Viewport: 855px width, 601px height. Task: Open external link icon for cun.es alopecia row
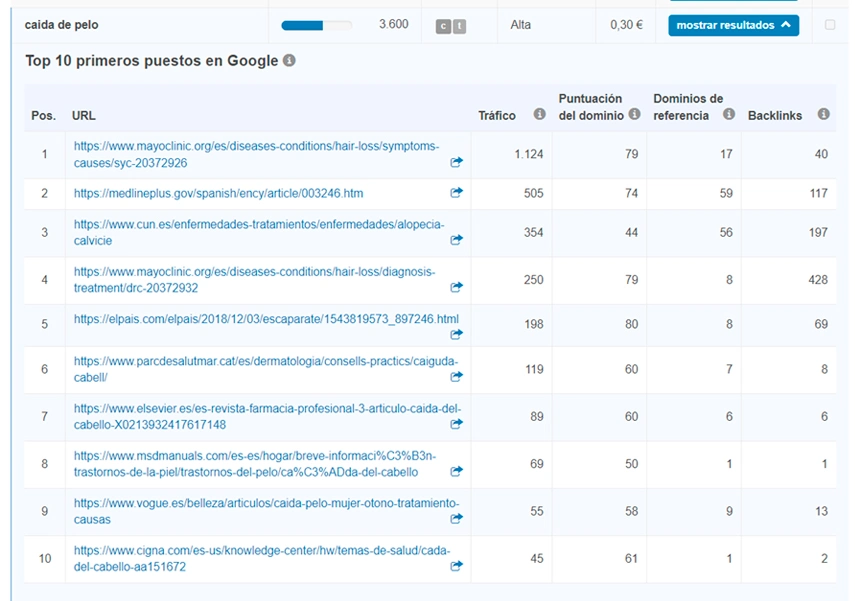click(456, 239)
